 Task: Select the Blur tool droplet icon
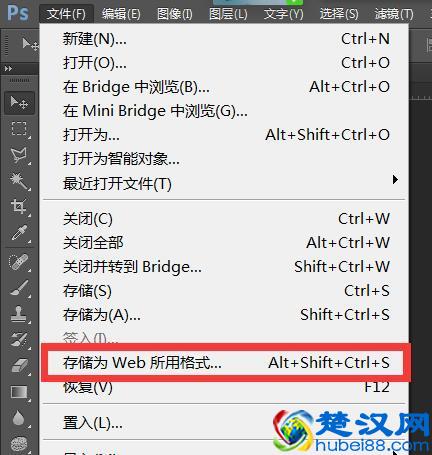tap(19, 418)
